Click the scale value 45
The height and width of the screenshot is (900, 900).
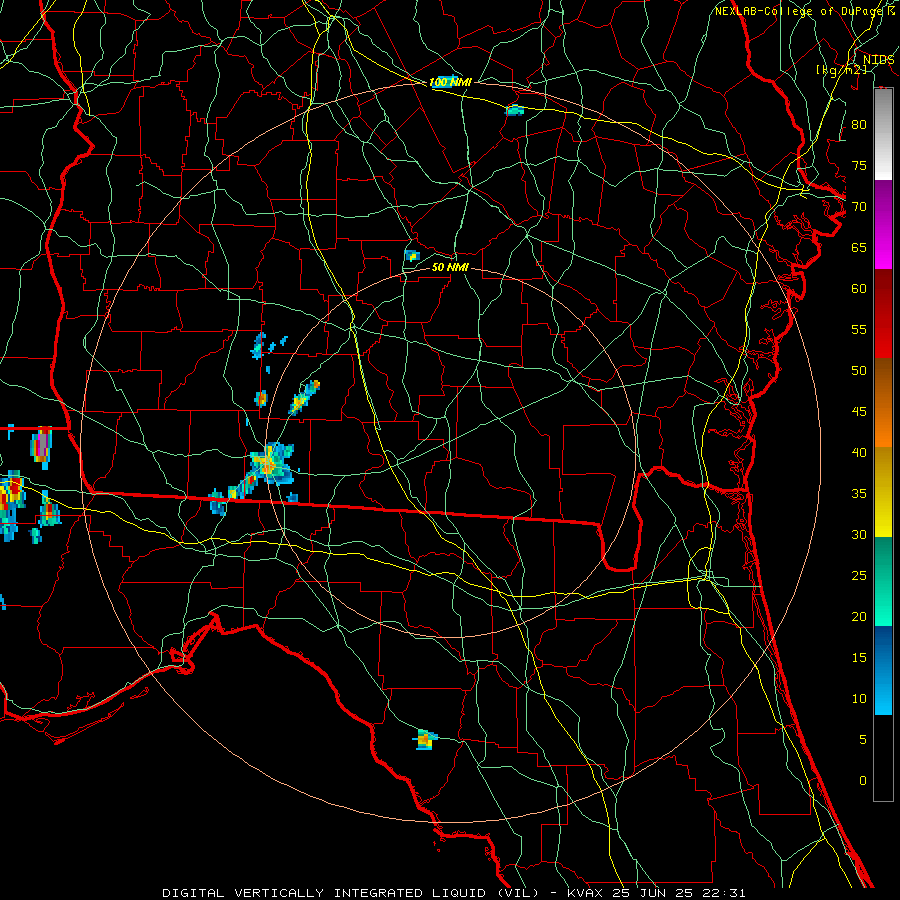click(859, 412)
